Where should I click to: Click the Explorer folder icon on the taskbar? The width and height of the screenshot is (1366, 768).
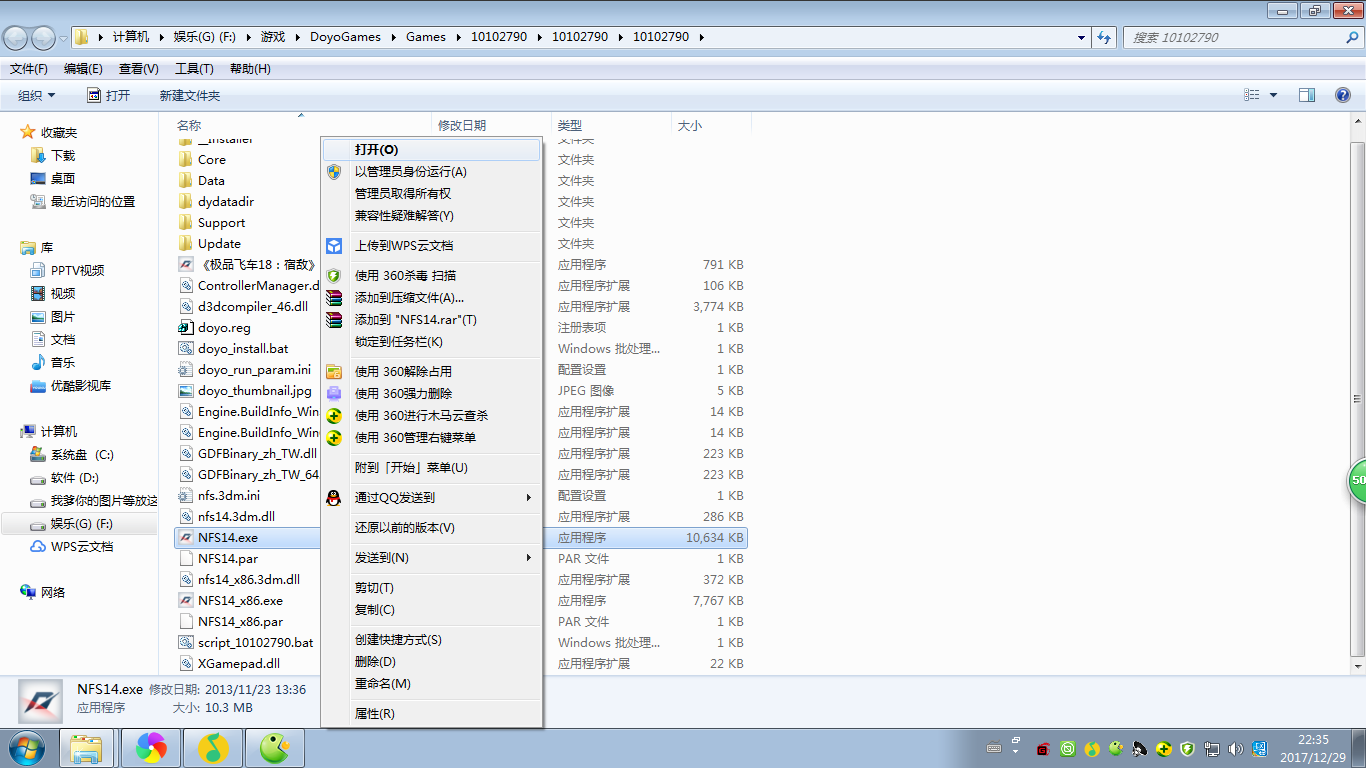[x=87, y=747]
